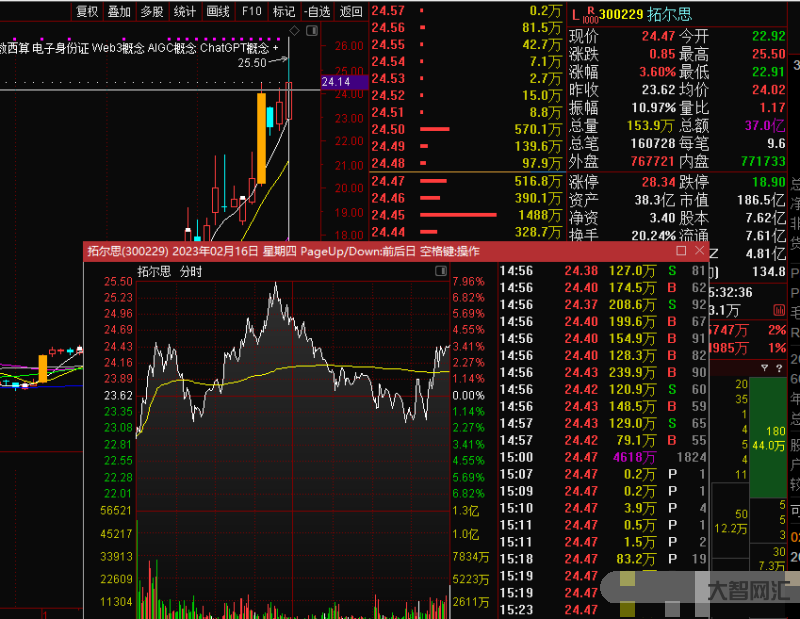This screenshot has height=619, width=800.
Task: Maximize the 拓尔思 intraday popup window
Action: point(682,251)
